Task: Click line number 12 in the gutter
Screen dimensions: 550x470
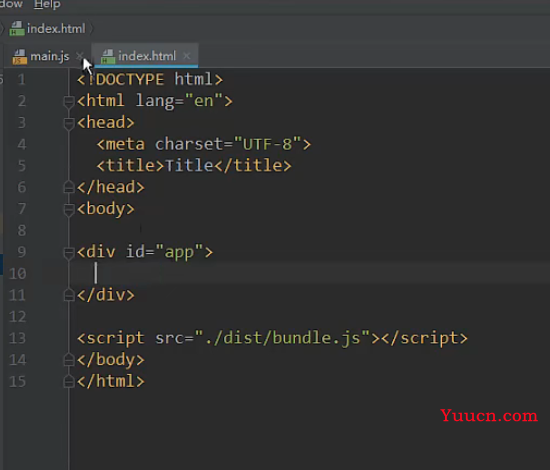Action: pos(18,317)
